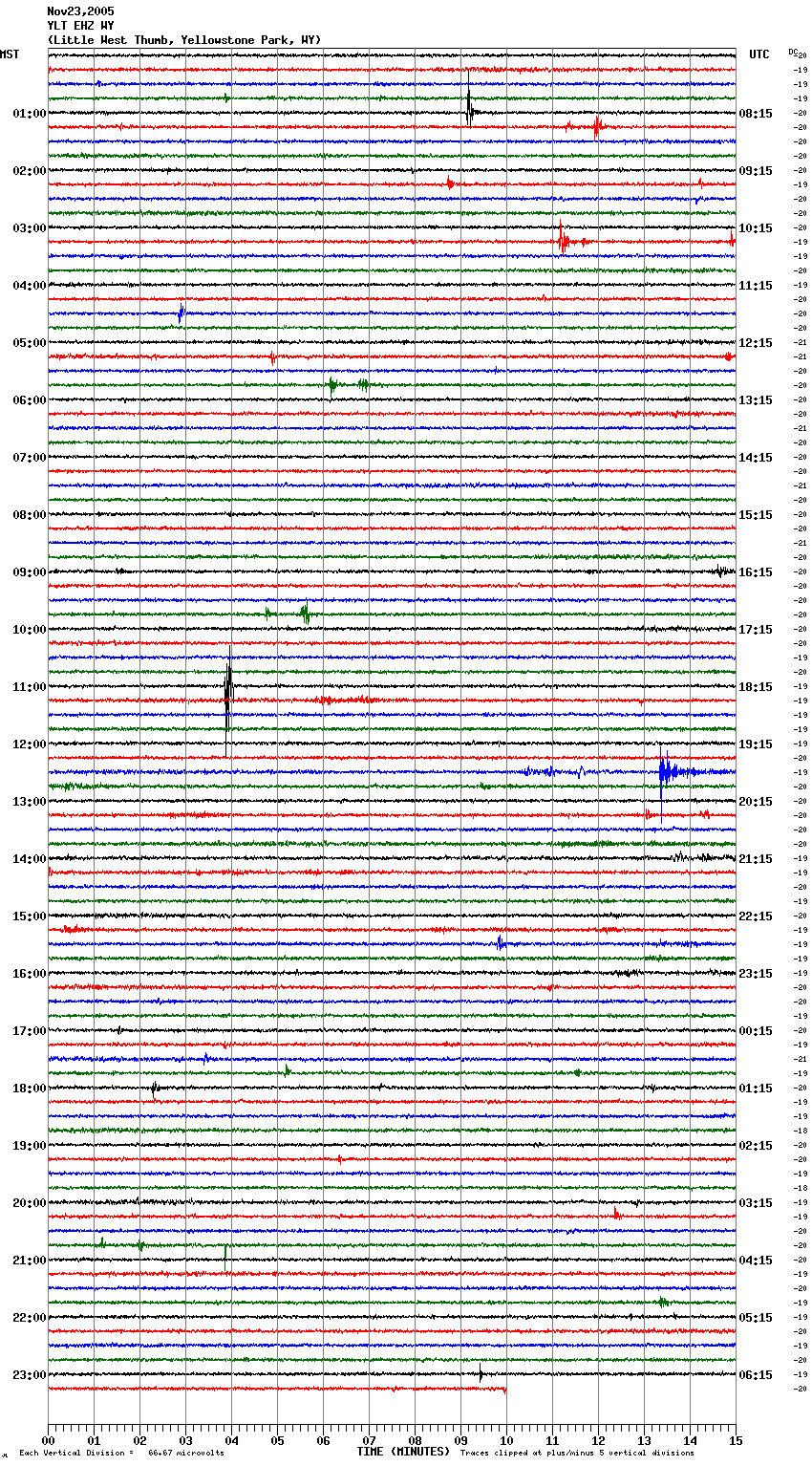This screenshot has width=812, height=1466.
Task: Click the UTC timezone label
Action: pyautogui.click(x=759, y=54)
